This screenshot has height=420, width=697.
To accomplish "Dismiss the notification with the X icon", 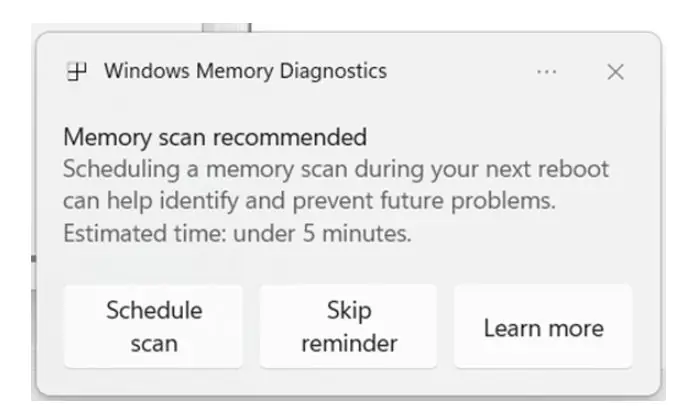I will (615, 72).
